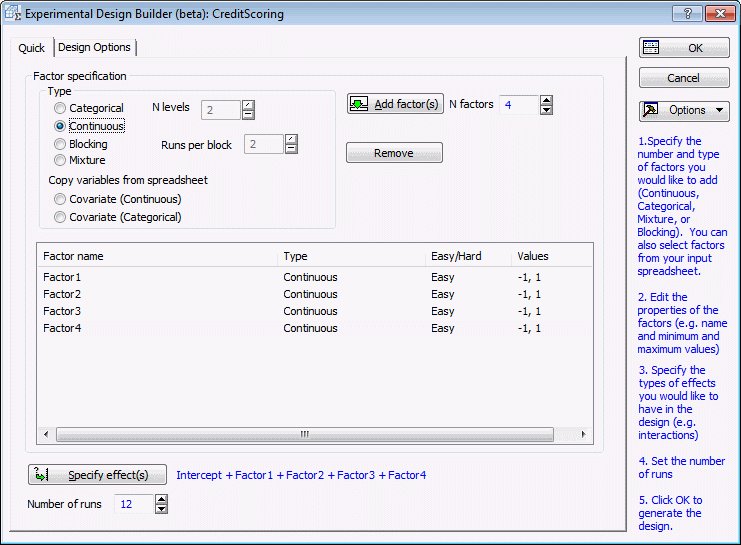Click Factor3 values -1, 1 cell
This screenshot has width=741, height=545.
(529, 311)
